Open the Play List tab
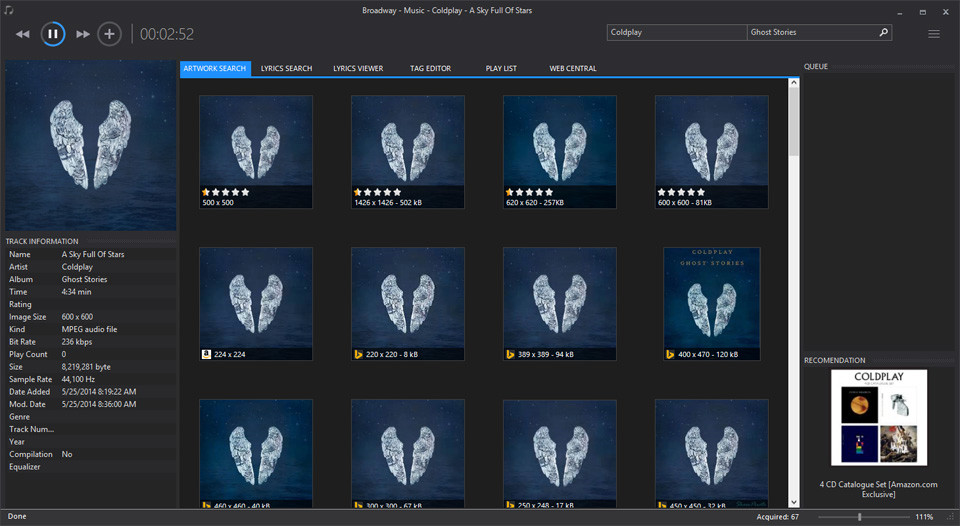960x526 pixels. pyautogui.click(x=501, y=69)
